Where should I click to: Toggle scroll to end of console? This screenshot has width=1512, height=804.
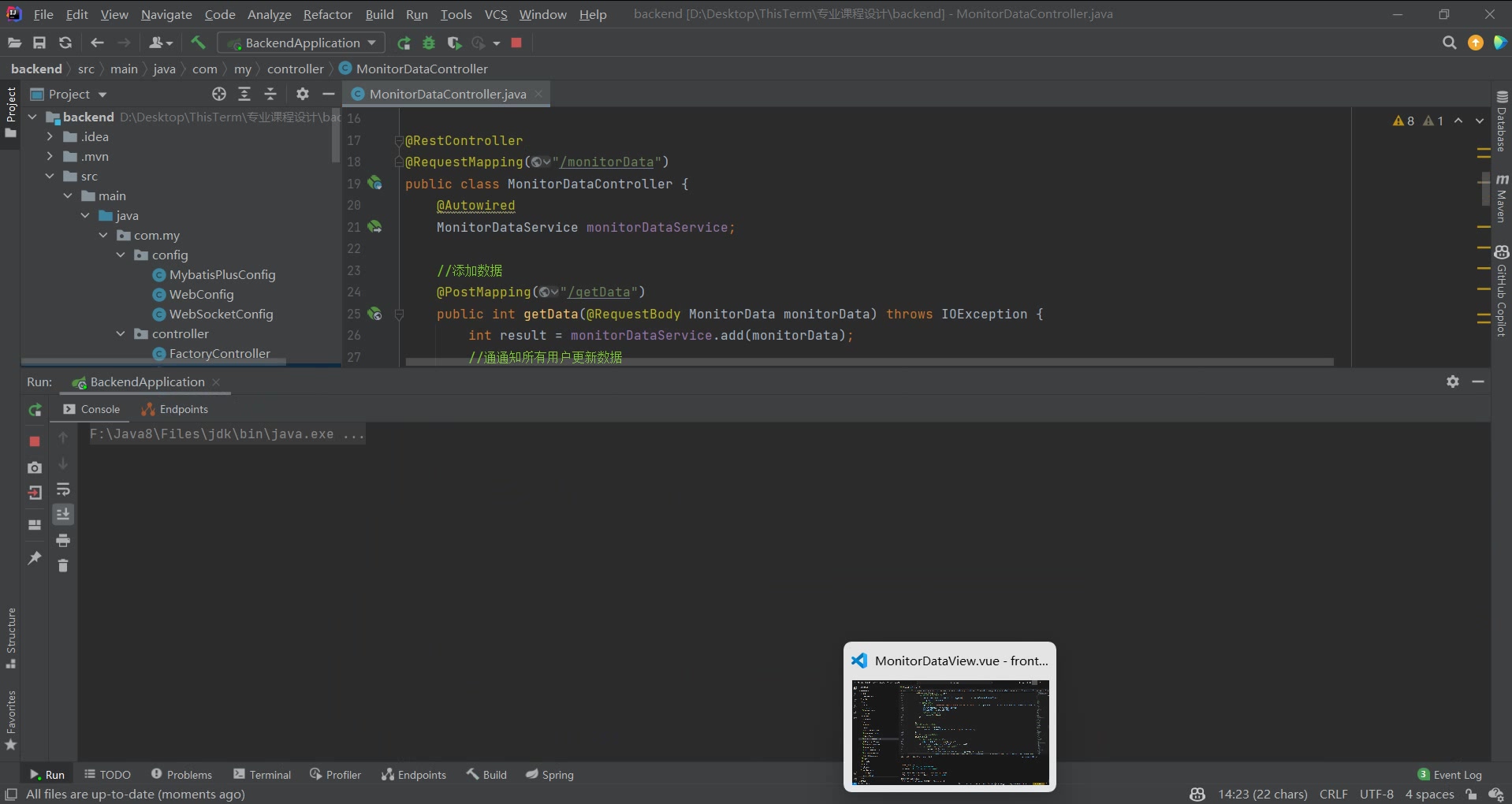63,515
